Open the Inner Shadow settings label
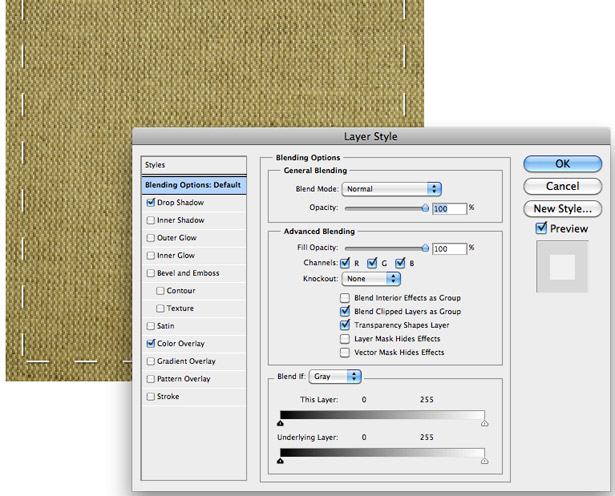 tap(181, 220)
